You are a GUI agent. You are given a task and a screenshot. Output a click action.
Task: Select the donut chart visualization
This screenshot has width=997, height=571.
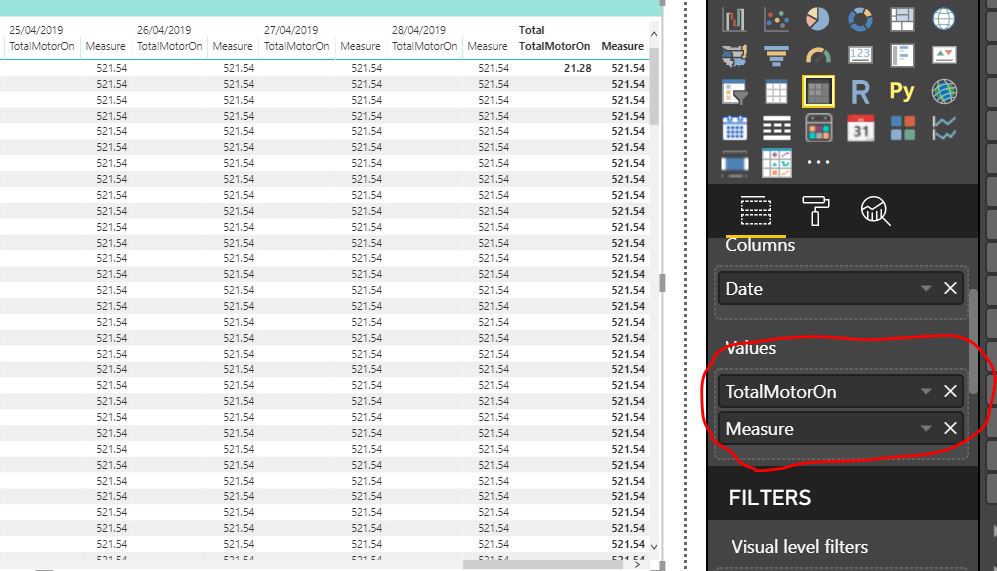click(860, 19)
